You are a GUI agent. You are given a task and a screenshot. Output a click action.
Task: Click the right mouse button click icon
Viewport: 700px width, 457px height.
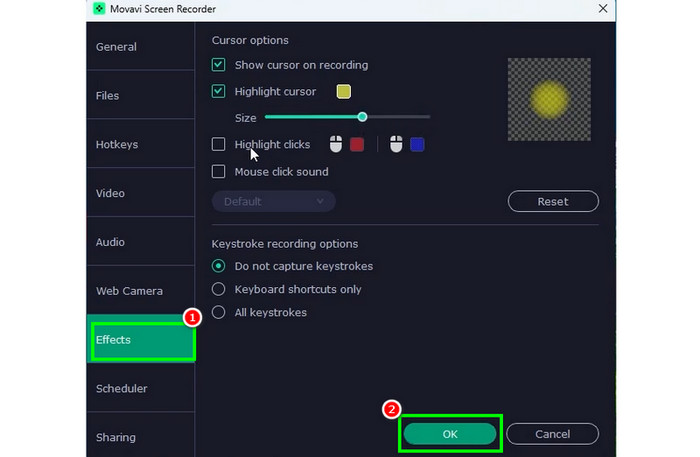coord(396,144)
